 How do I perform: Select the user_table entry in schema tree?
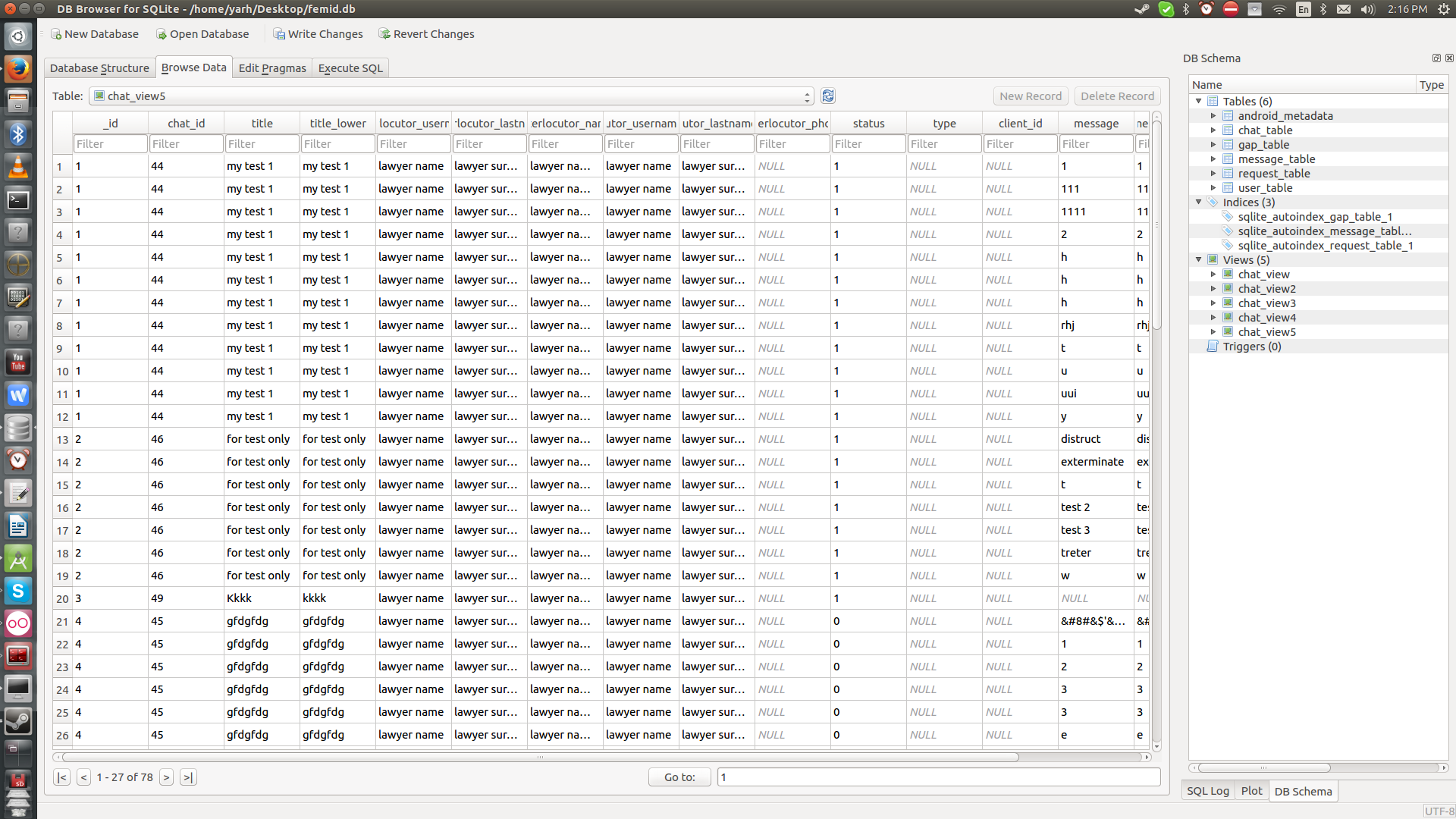pyautogui.click(x=1265, y=188)
